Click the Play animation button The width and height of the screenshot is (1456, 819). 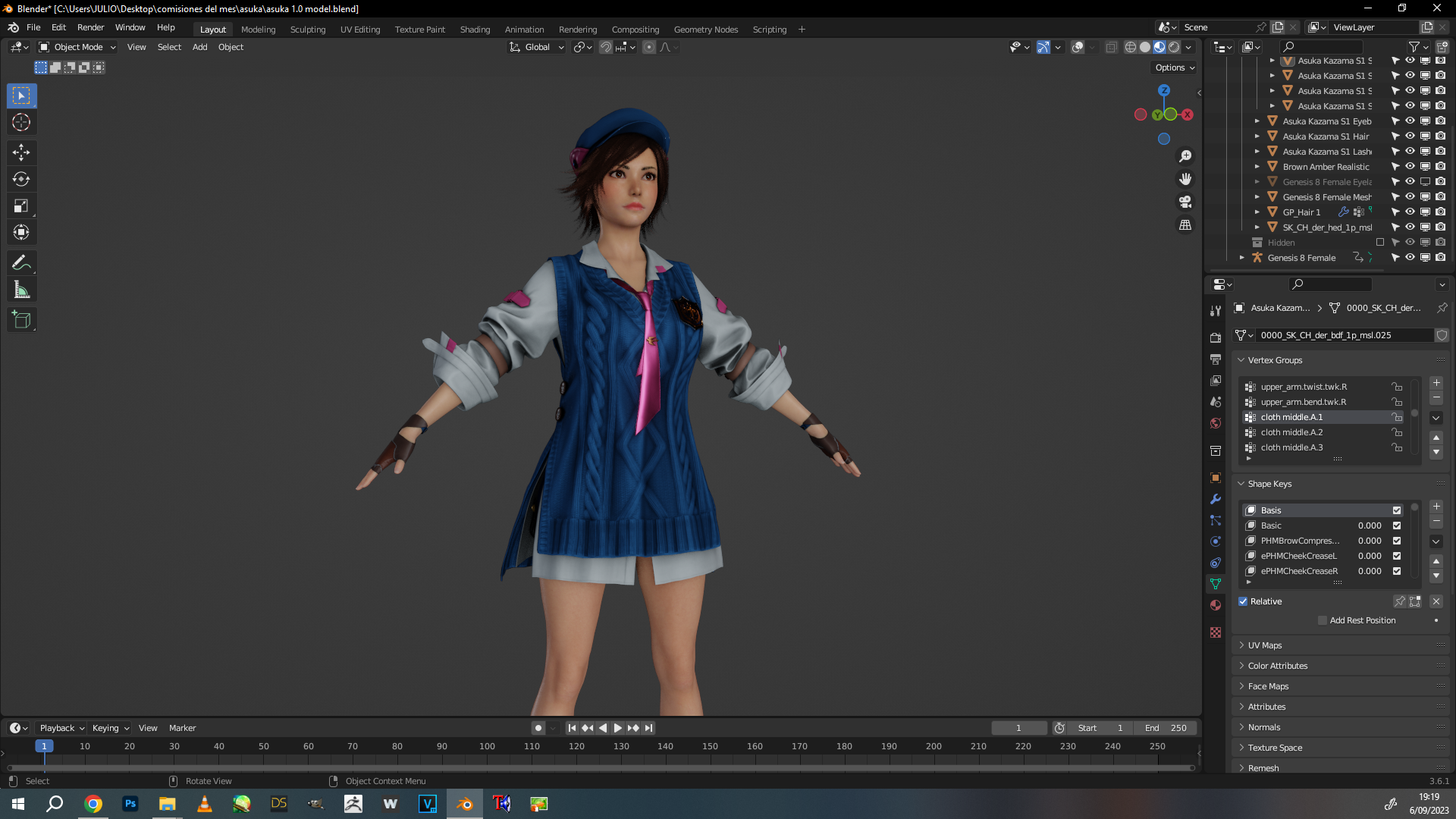618,728
